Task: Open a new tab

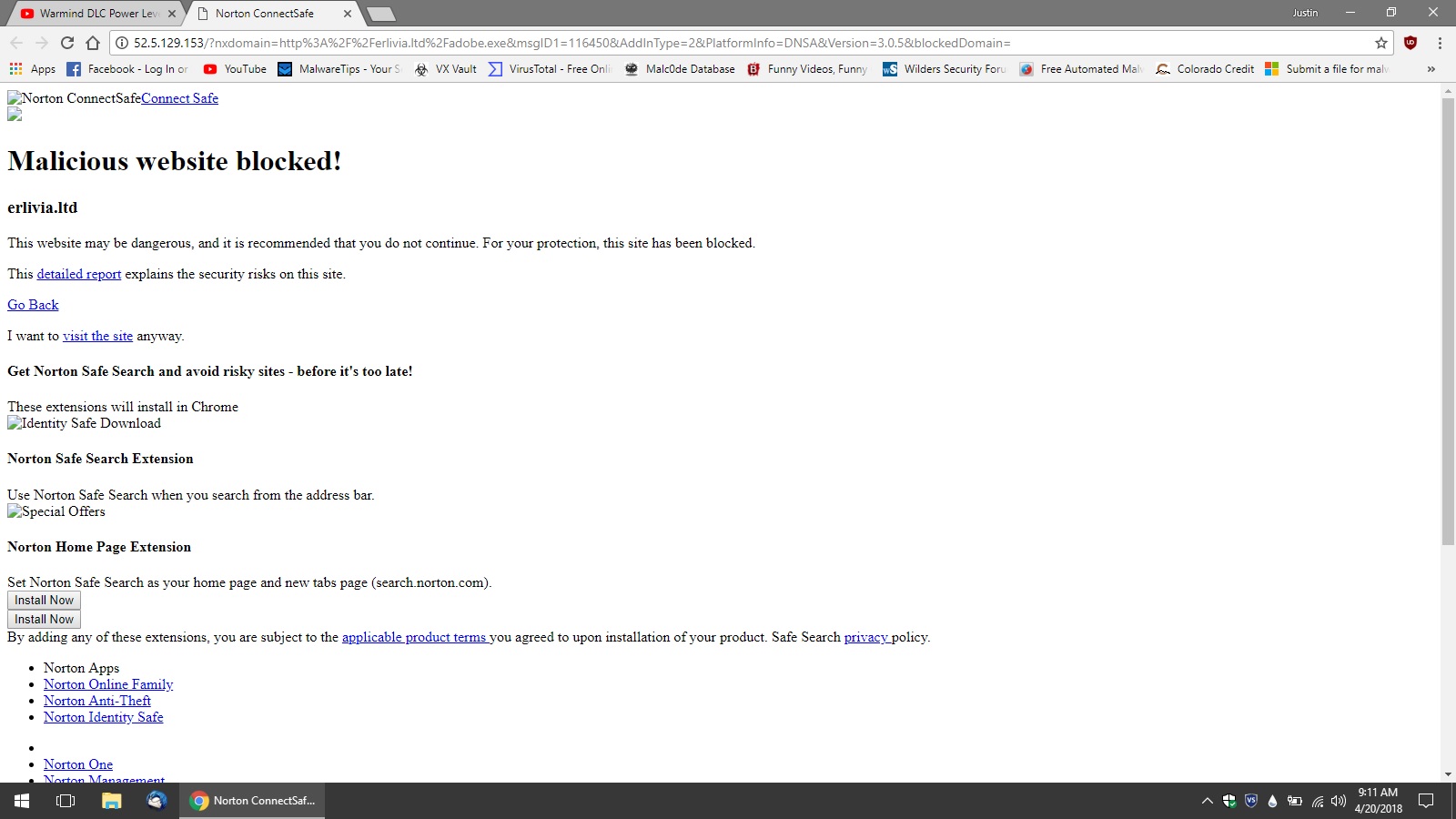Action: (x=380, y=14)
